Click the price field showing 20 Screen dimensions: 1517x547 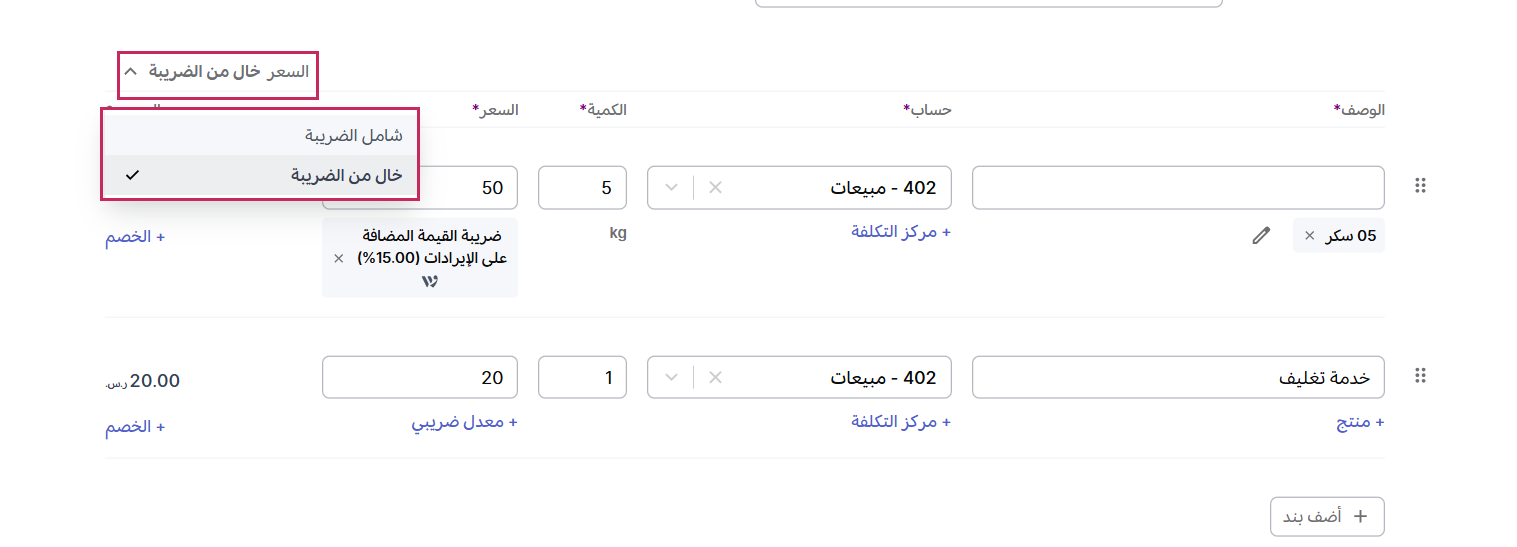(419, 378)
